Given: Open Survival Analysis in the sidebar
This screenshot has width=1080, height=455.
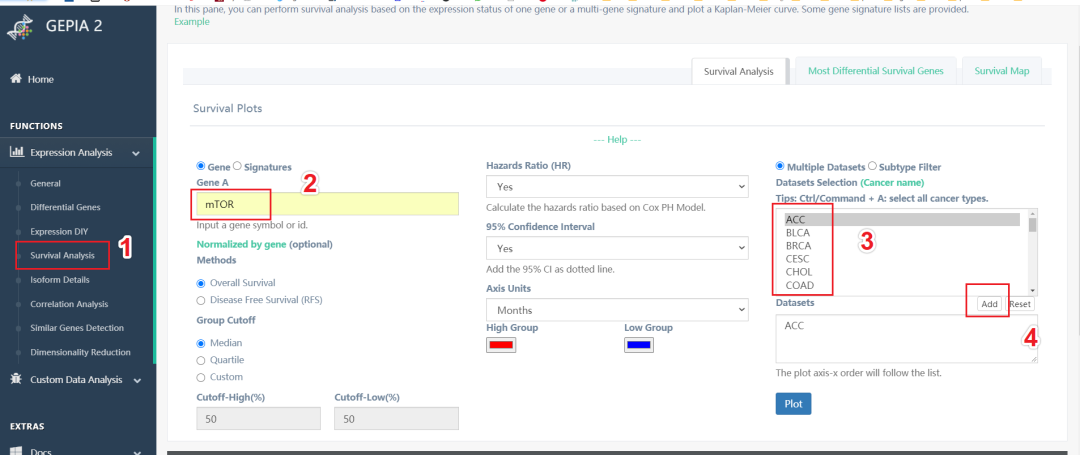Looking at the screenshot, I should [x=61, y=255].
